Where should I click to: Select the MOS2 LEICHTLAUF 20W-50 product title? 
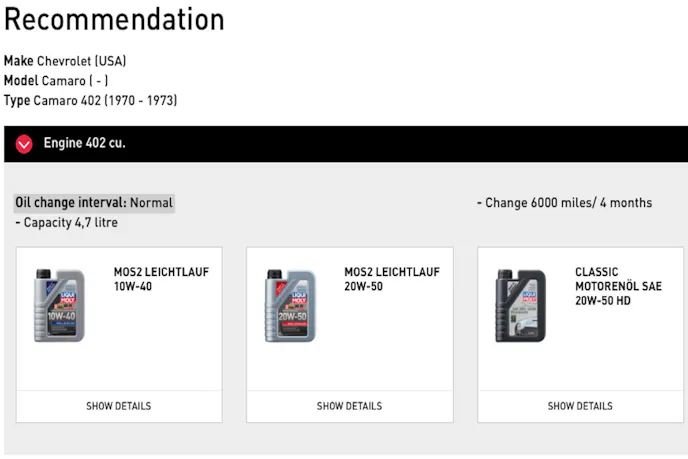391,279
